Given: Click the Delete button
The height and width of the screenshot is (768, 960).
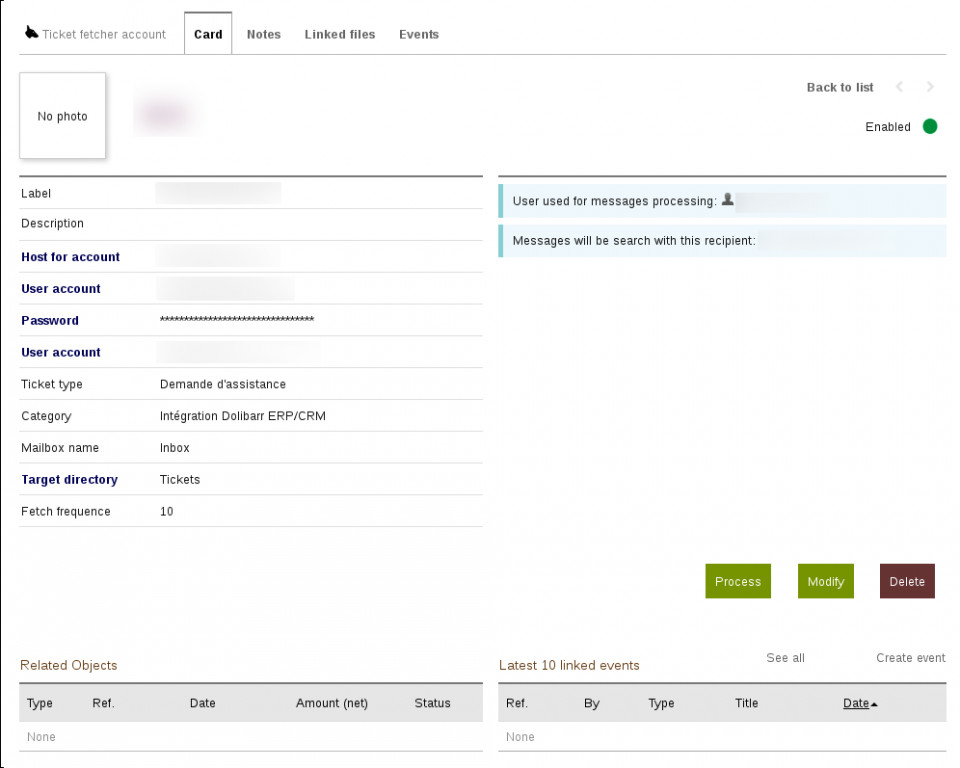Looking at the screenshot, I should point(907,581).
